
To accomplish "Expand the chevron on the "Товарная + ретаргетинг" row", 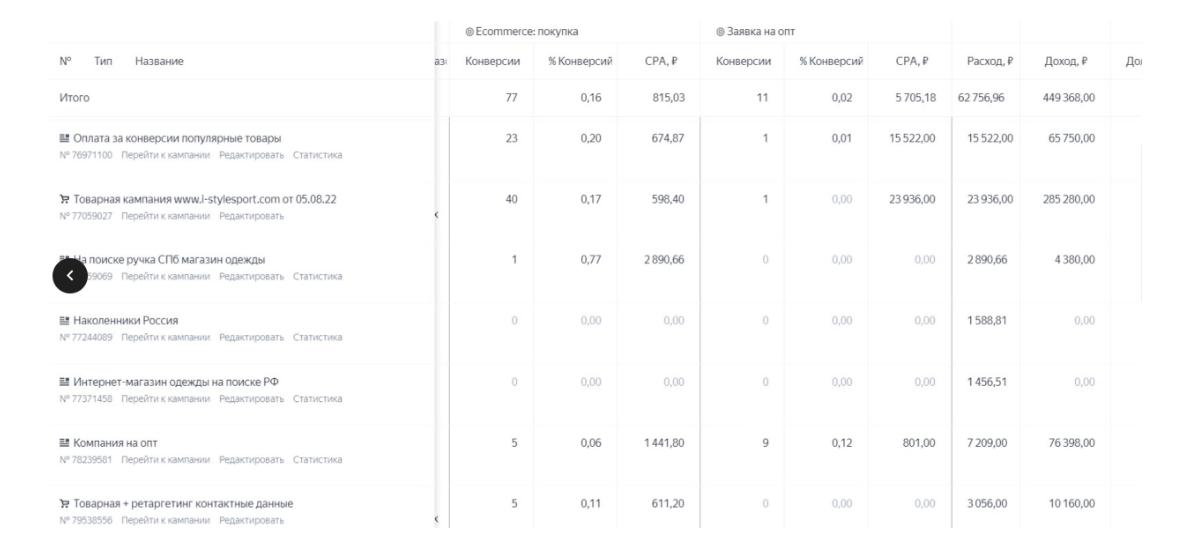I will [x=435, y=518].
